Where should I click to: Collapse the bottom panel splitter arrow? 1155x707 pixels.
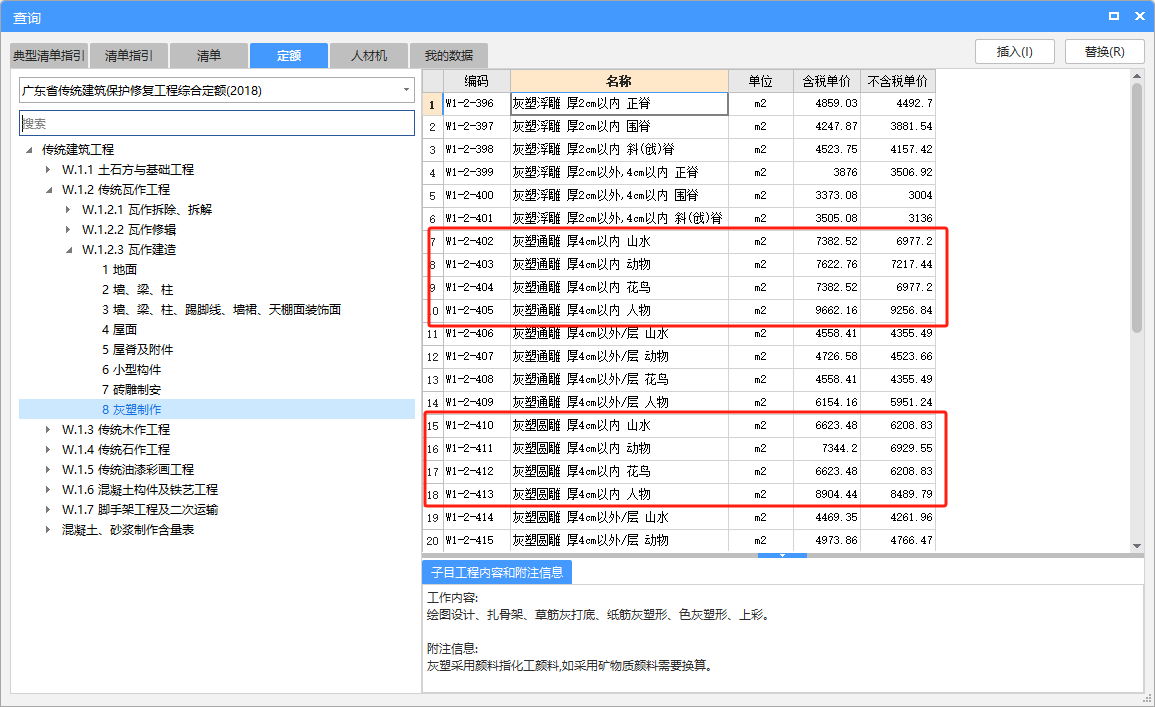pos(782,555)
